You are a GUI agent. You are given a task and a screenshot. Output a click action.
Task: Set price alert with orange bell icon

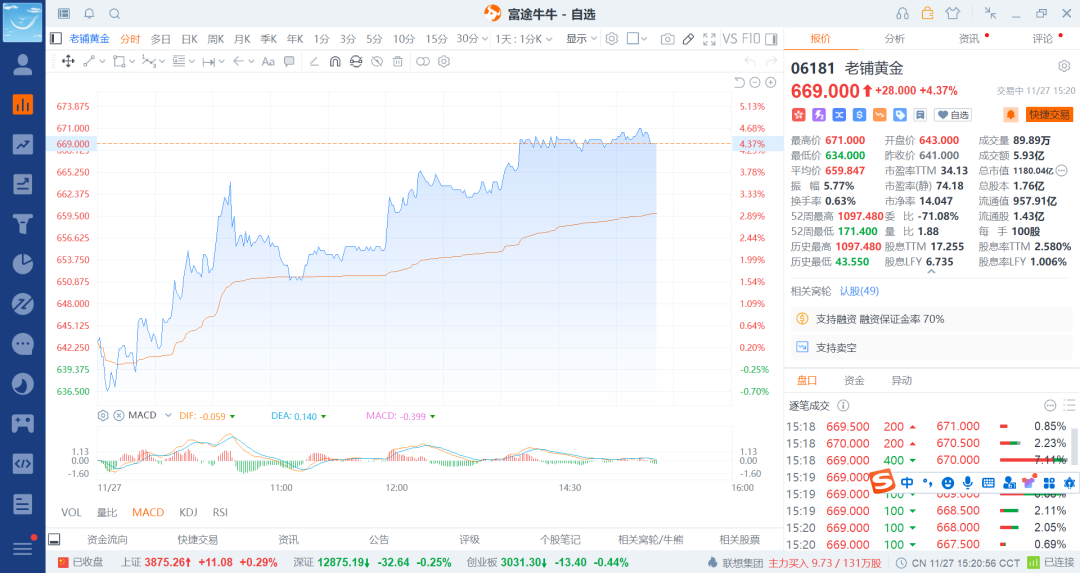click(1010, 114)
